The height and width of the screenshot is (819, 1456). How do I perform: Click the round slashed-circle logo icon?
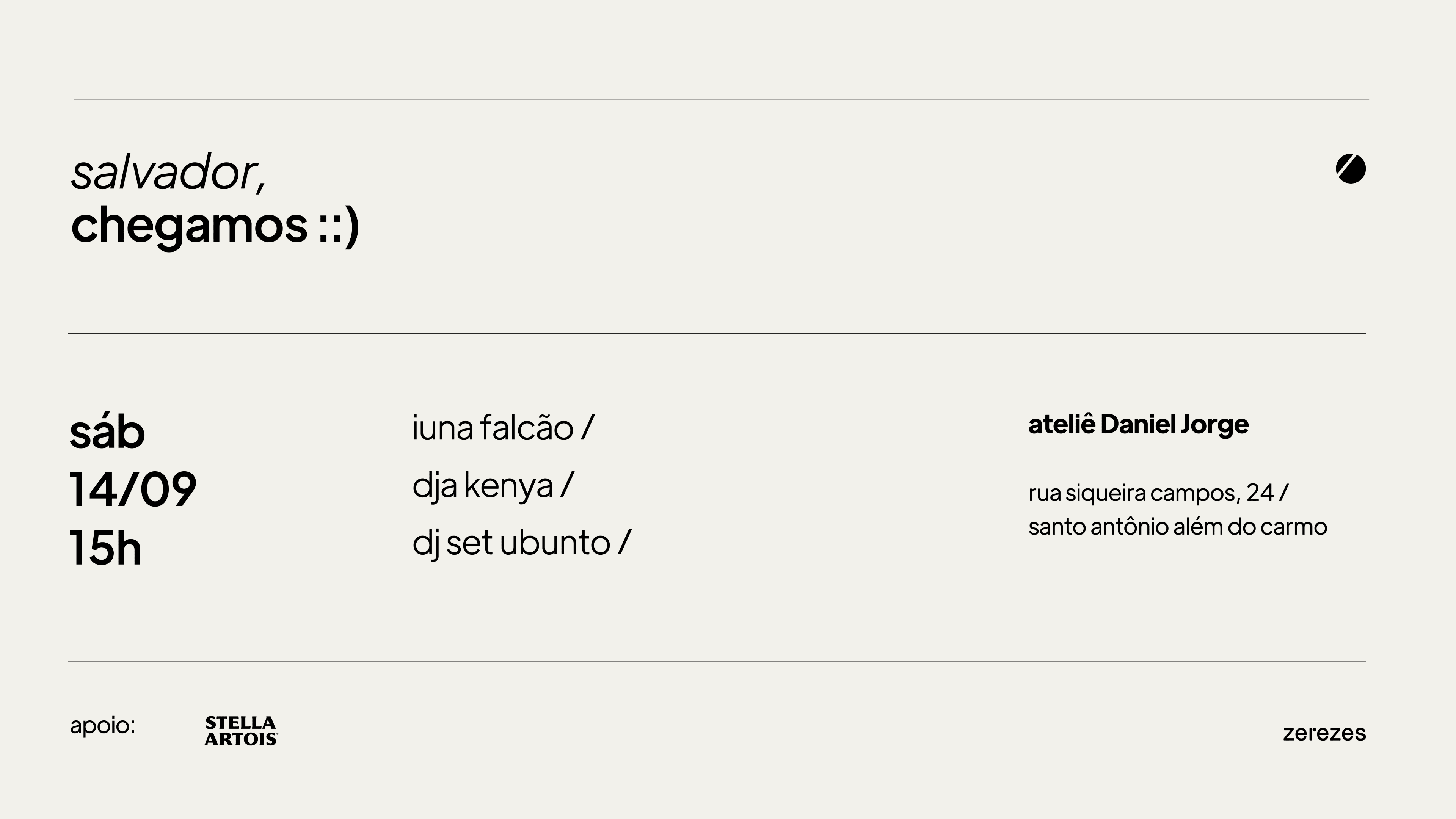pyautogui.click(x=1351, y=168)
